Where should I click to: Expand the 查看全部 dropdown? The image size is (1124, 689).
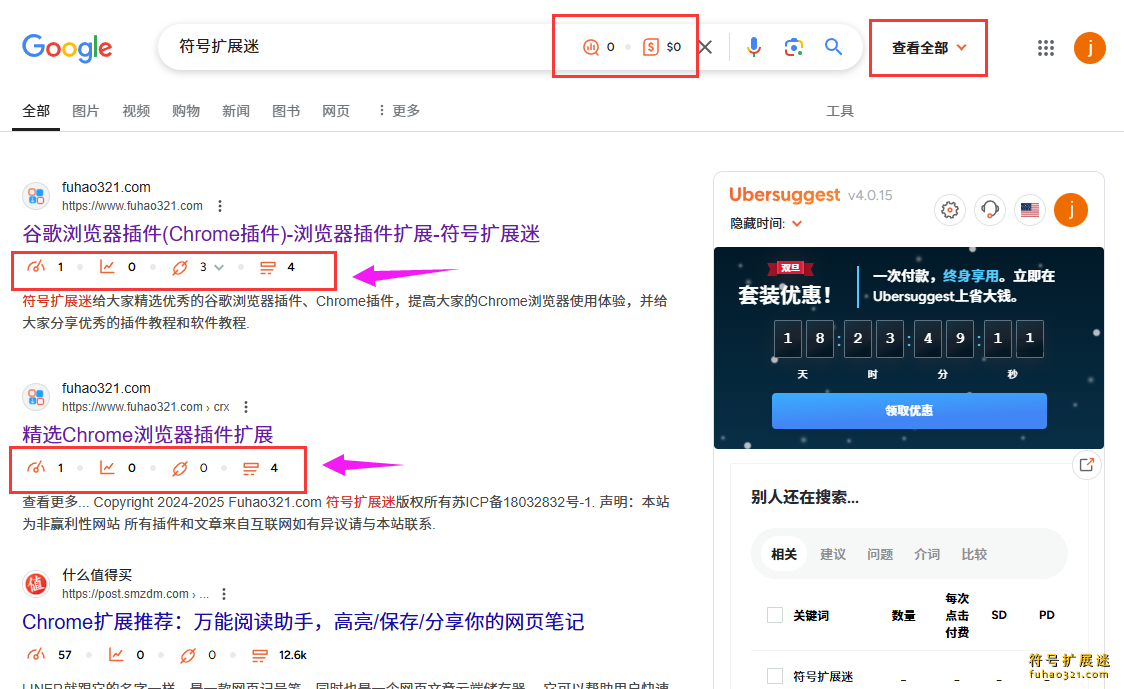point(929,48)
